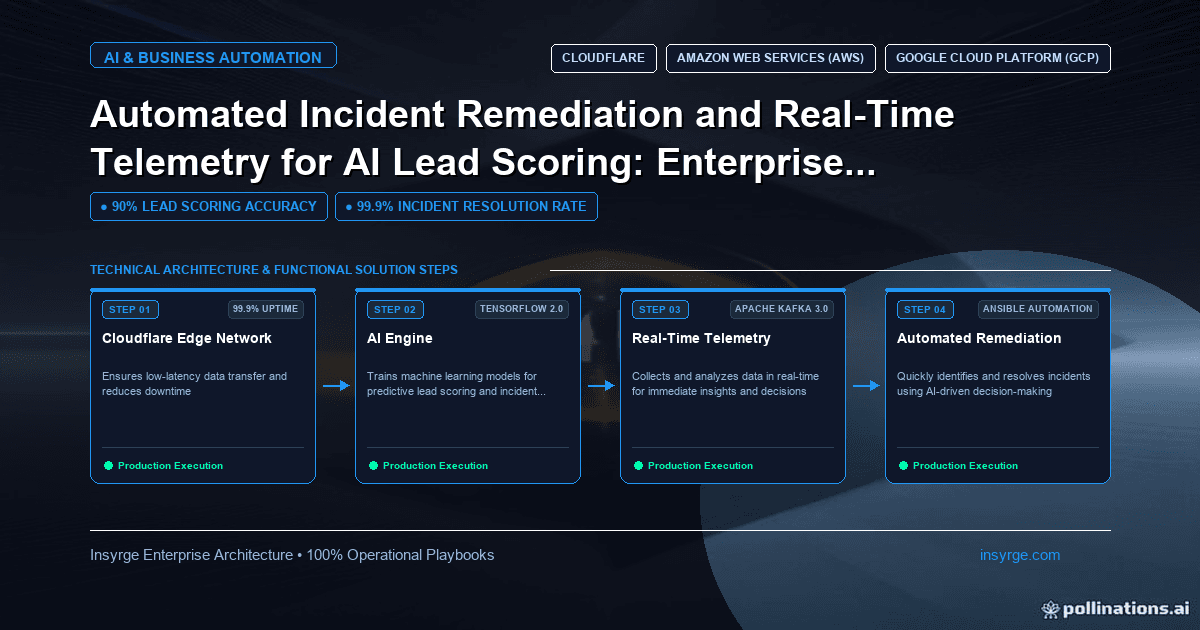Click green status dot in AI Engine card

[373, 465]
